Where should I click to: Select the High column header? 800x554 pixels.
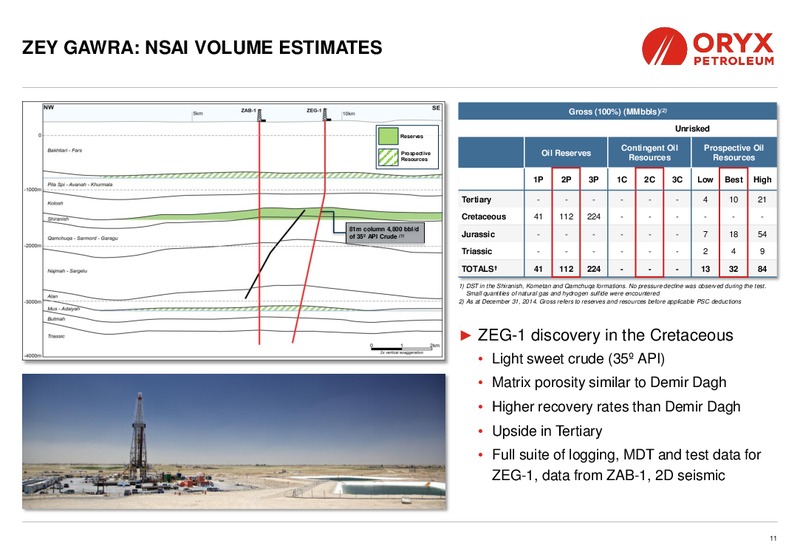point(762,180)
